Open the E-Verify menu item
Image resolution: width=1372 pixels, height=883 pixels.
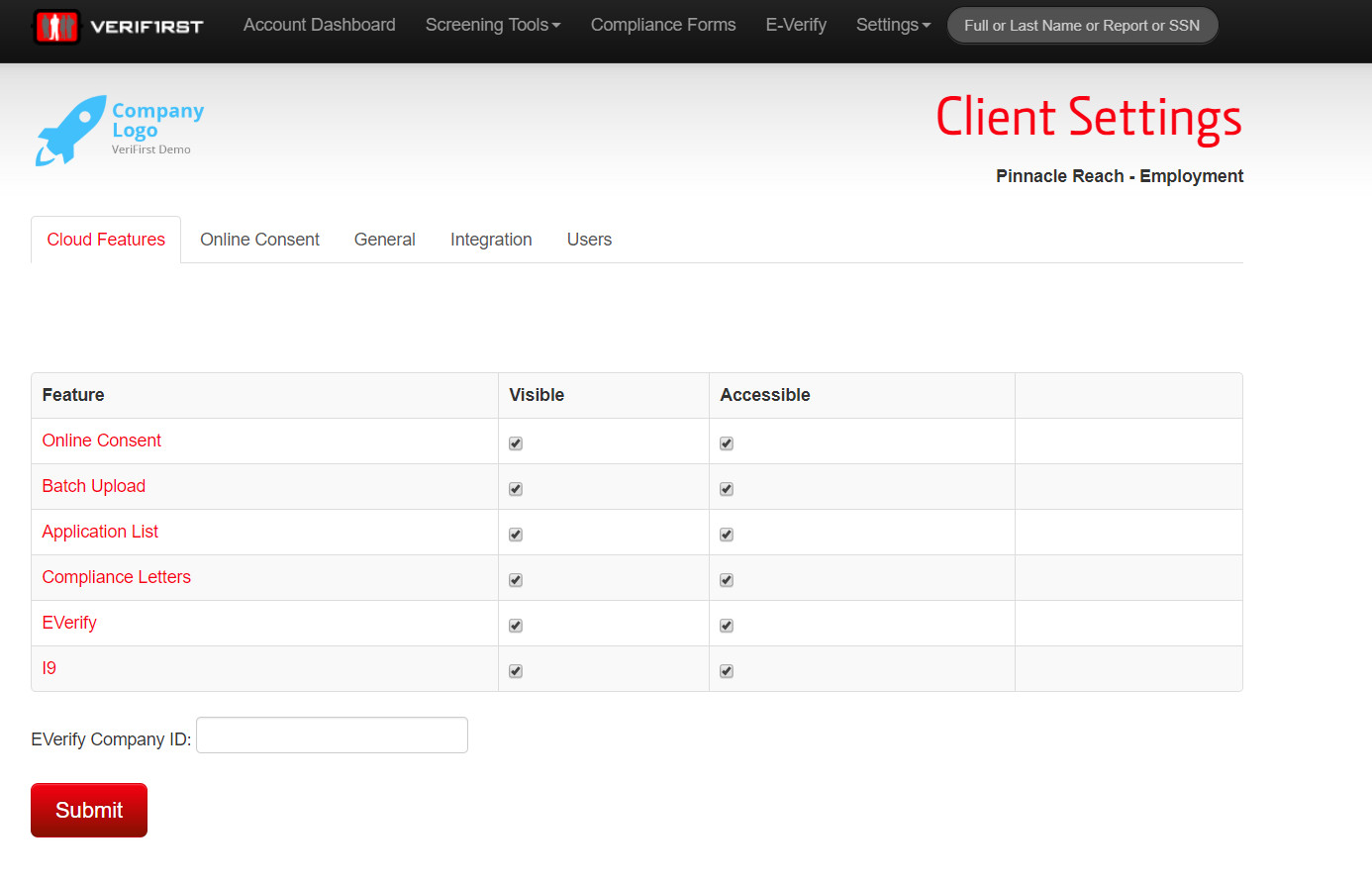tap(796, 24)
